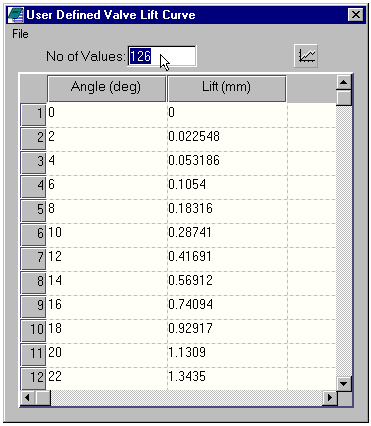The image size is (371, 426).
Task: Close the User Defined Valve Lift Curve window
Action: pos(356,15)
